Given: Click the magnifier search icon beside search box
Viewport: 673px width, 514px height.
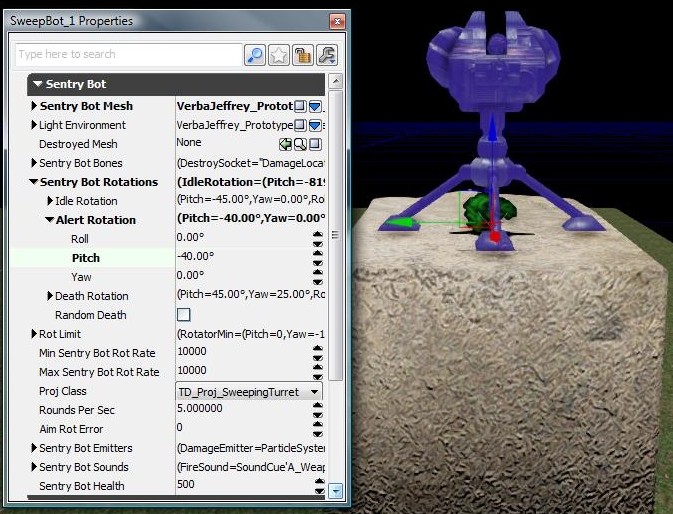Looking at the screenshot, I should [255, 55].
